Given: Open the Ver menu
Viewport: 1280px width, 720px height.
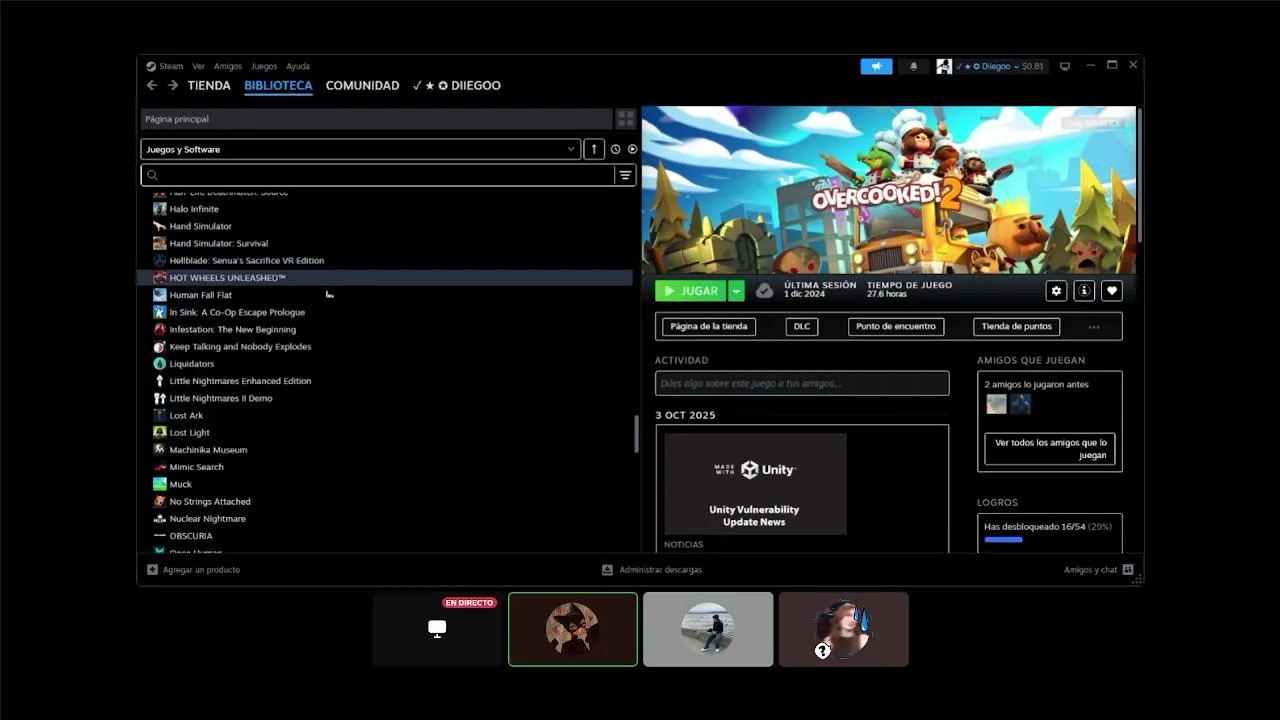Looking at the screenshot, I should click(198, 66).
